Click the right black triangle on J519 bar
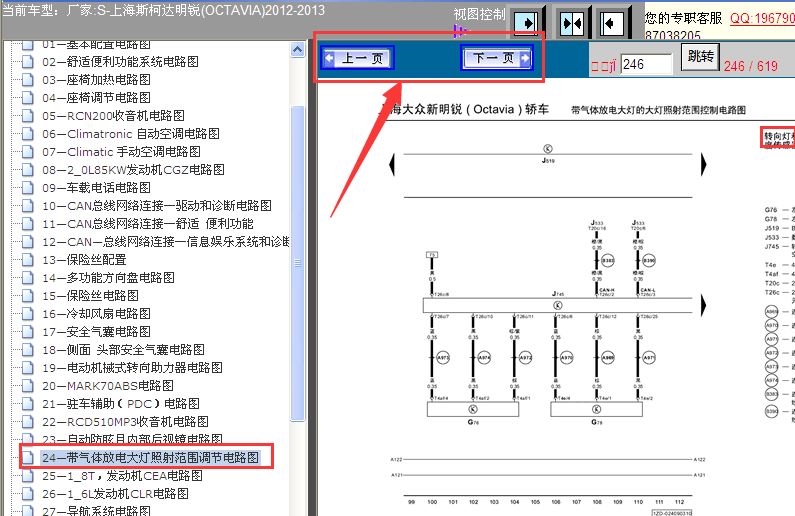The image size is (795, 516). click(704, 164)
